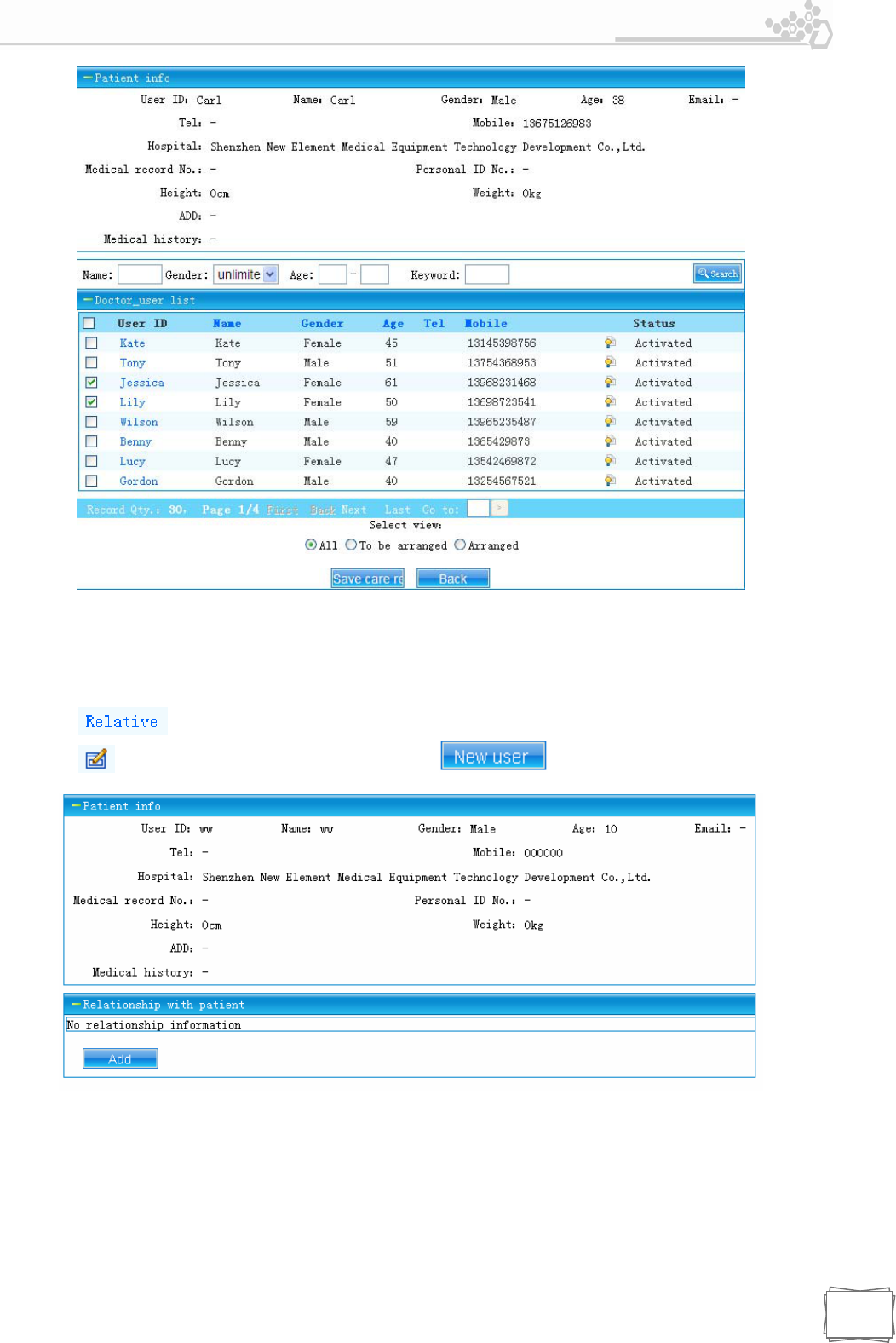Click the Status column header
Viewport: 896px width, 1343px height.
tap(654, 323)
